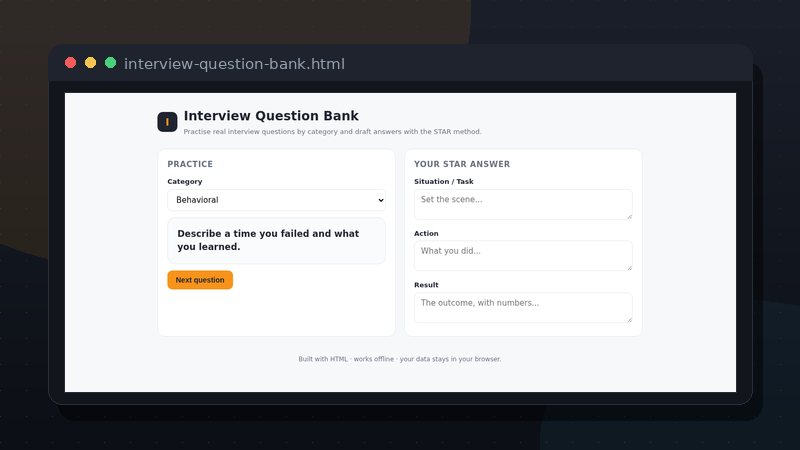The image size is (800, 450).
Task: Click the red close window dot
Action: coord(70,63)
